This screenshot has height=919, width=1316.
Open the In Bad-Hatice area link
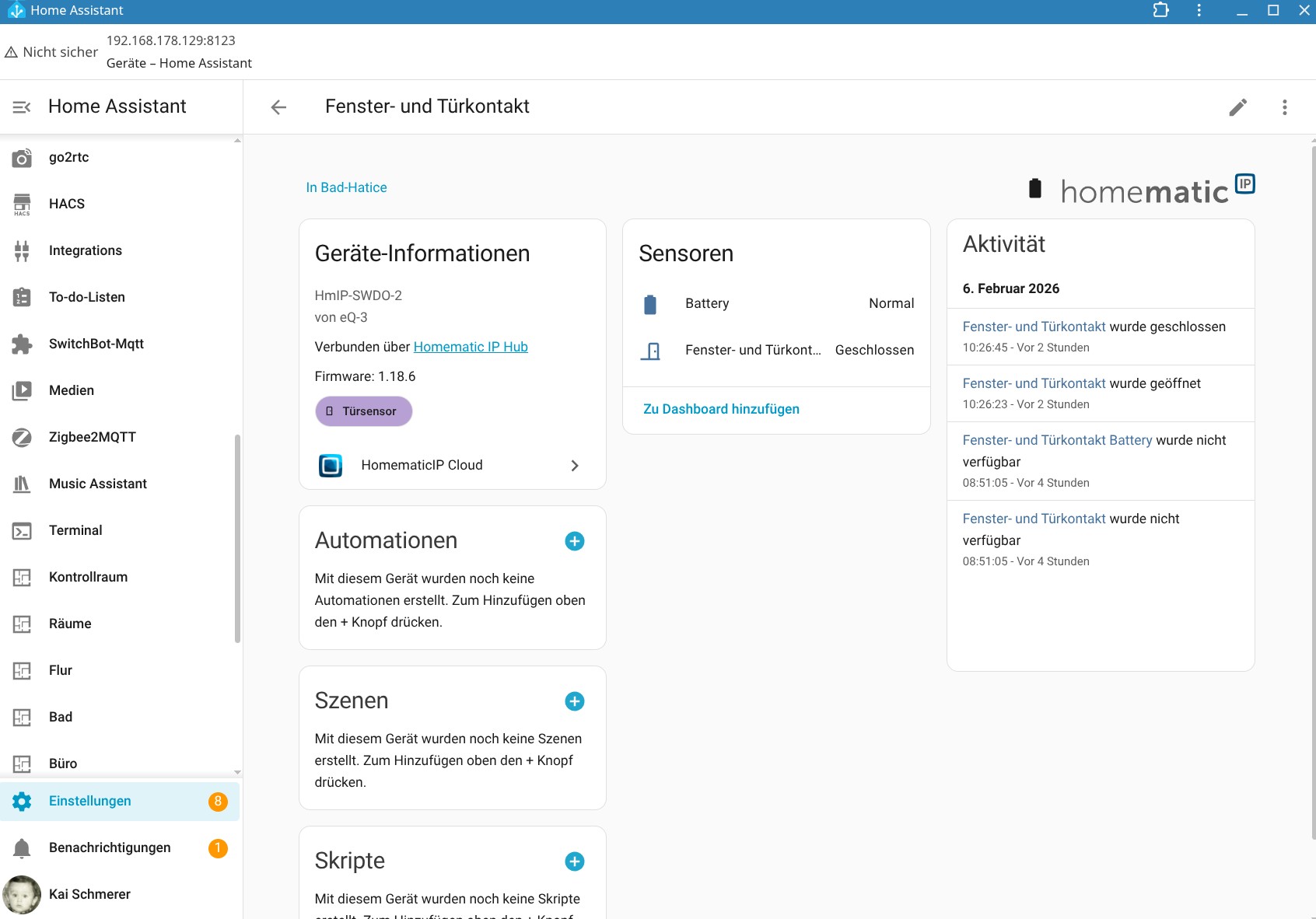346,187
